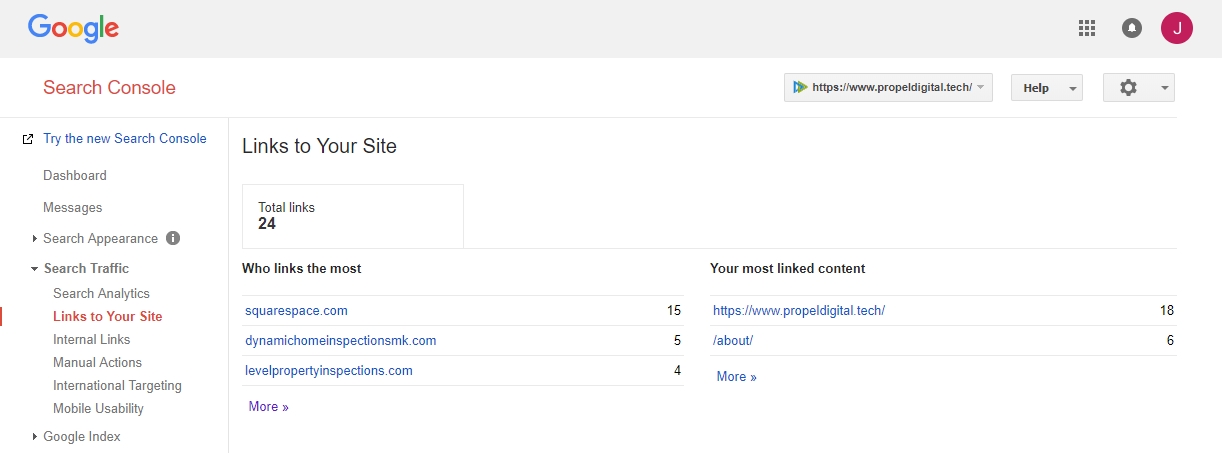The image size is (1223, 453).
Task: Open the Dashboard menu item
Action: 75,175
